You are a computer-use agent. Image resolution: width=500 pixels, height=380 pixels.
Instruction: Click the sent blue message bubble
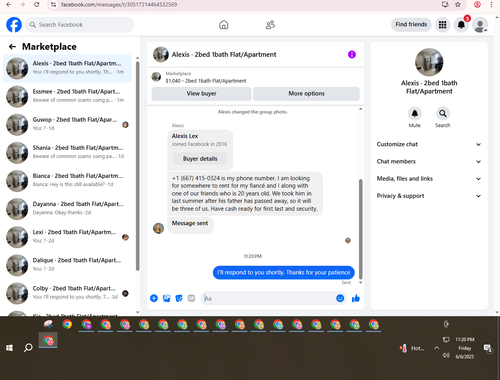click(284, 273)
